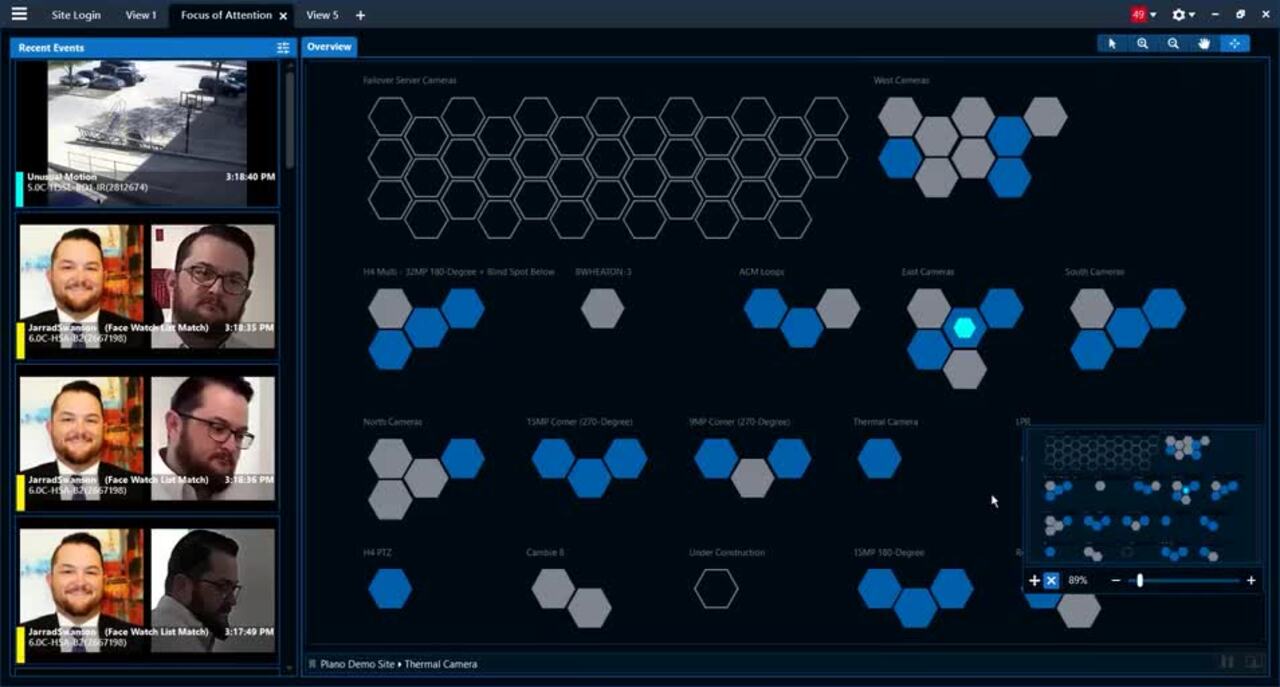
Task: Open the hamburger main menu
Action: pyautogui.click(x=19, y=14)
